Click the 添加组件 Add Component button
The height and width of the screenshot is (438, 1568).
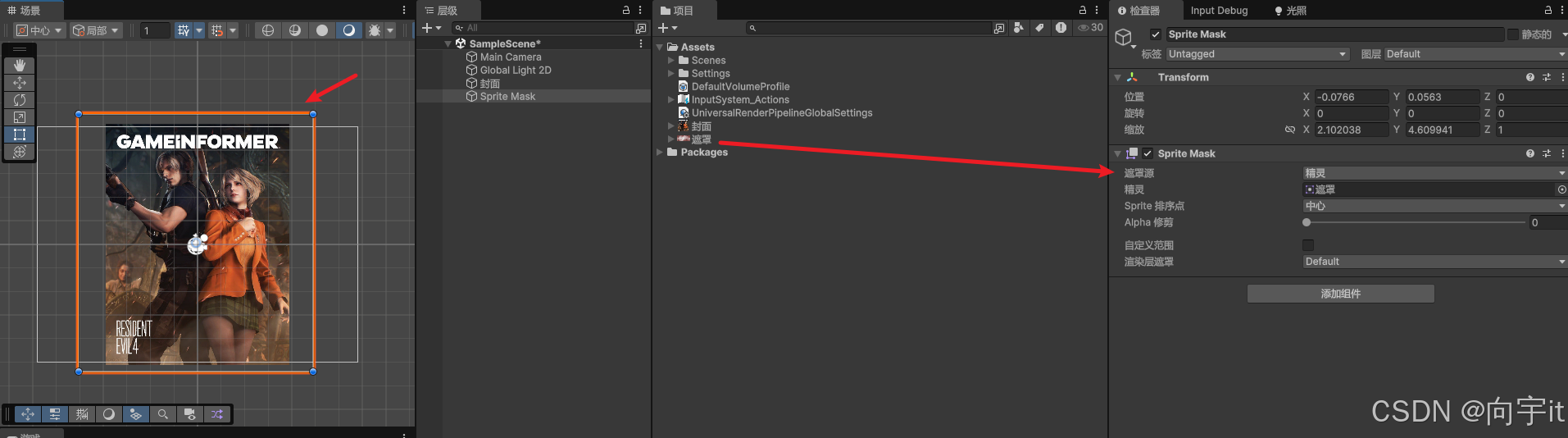click(1341, 294)
